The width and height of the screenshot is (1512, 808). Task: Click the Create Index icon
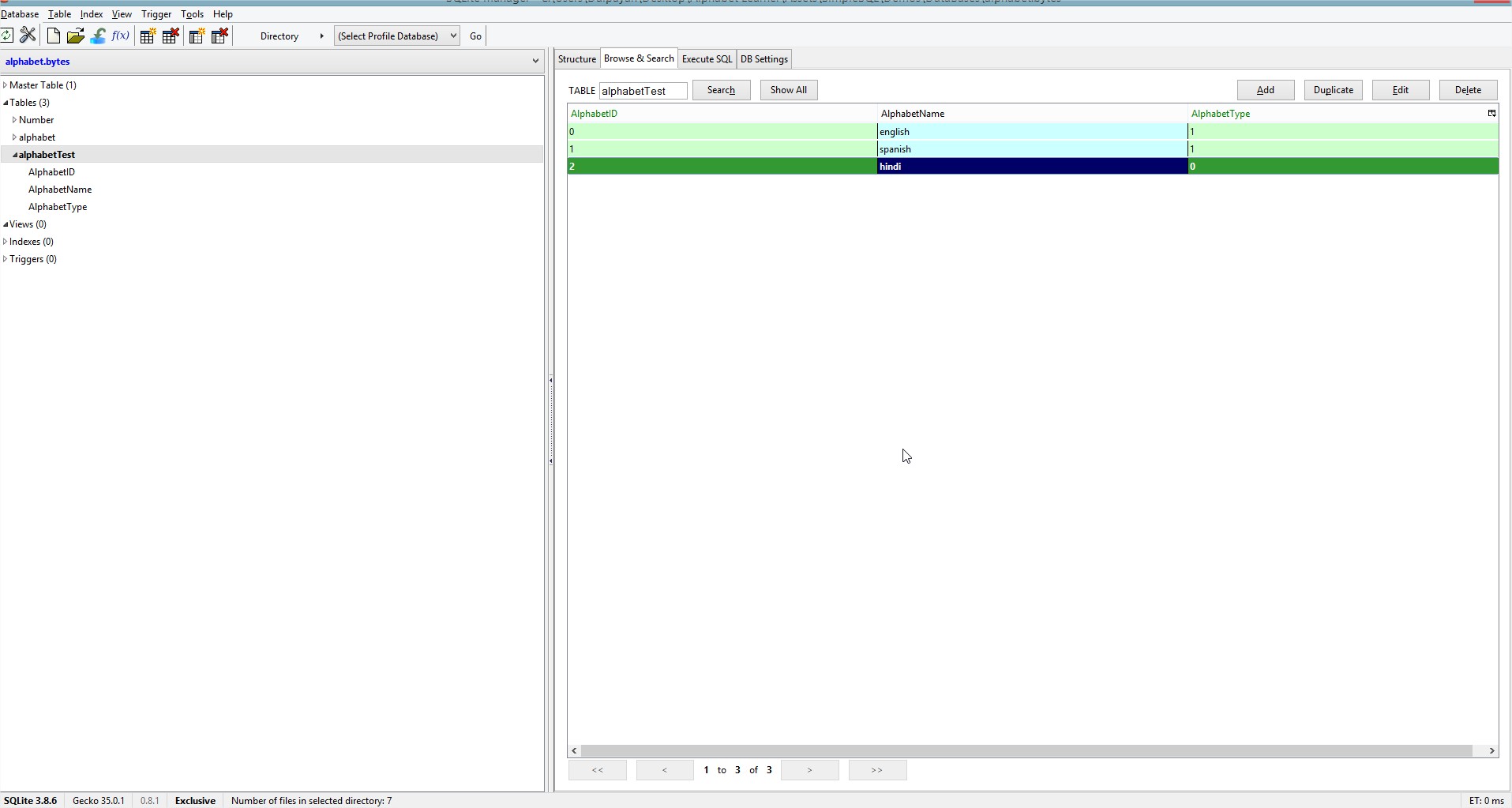197,36
